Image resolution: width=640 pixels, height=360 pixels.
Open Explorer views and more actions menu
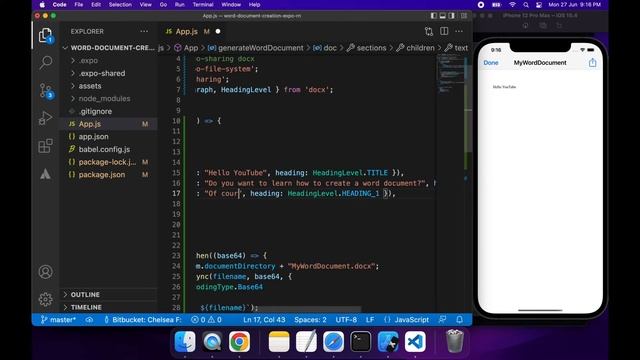(x=144, y=31)
